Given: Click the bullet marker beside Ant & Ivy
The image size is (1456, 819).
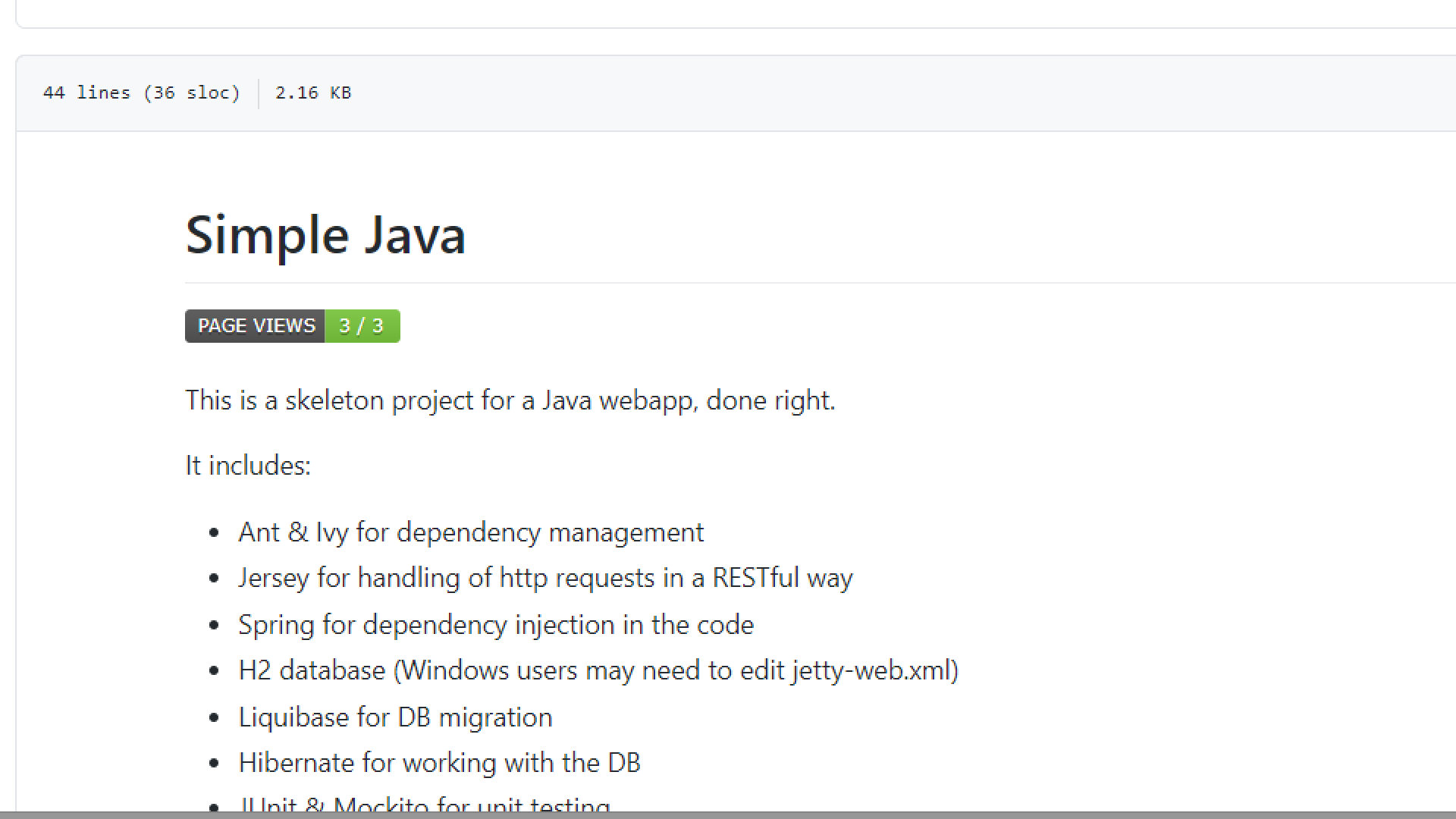Looking at the screenshot, I should (x=215, y=533).
